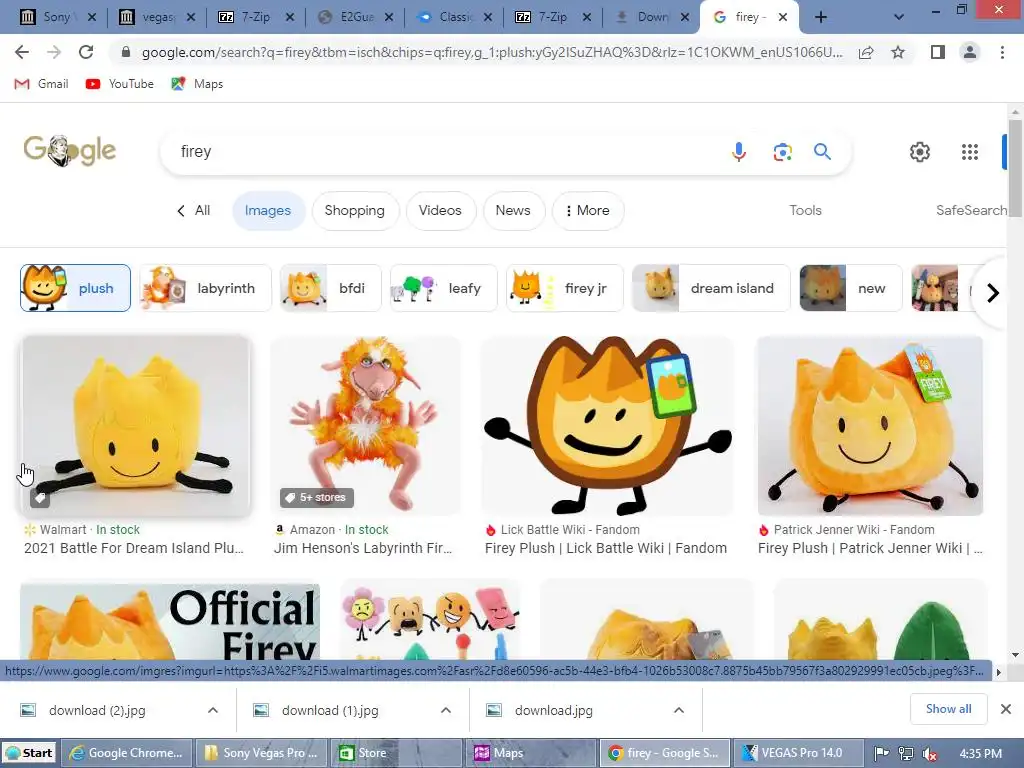Select the labyrinth filter chip

[x=205, y=288]
